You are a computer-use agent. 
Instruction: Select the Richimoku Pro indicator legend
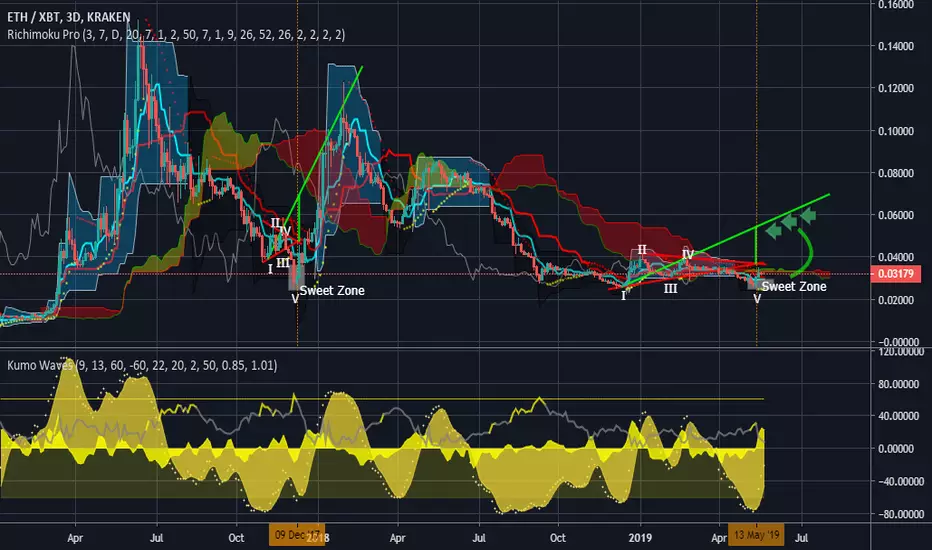[x=176, y=34]
